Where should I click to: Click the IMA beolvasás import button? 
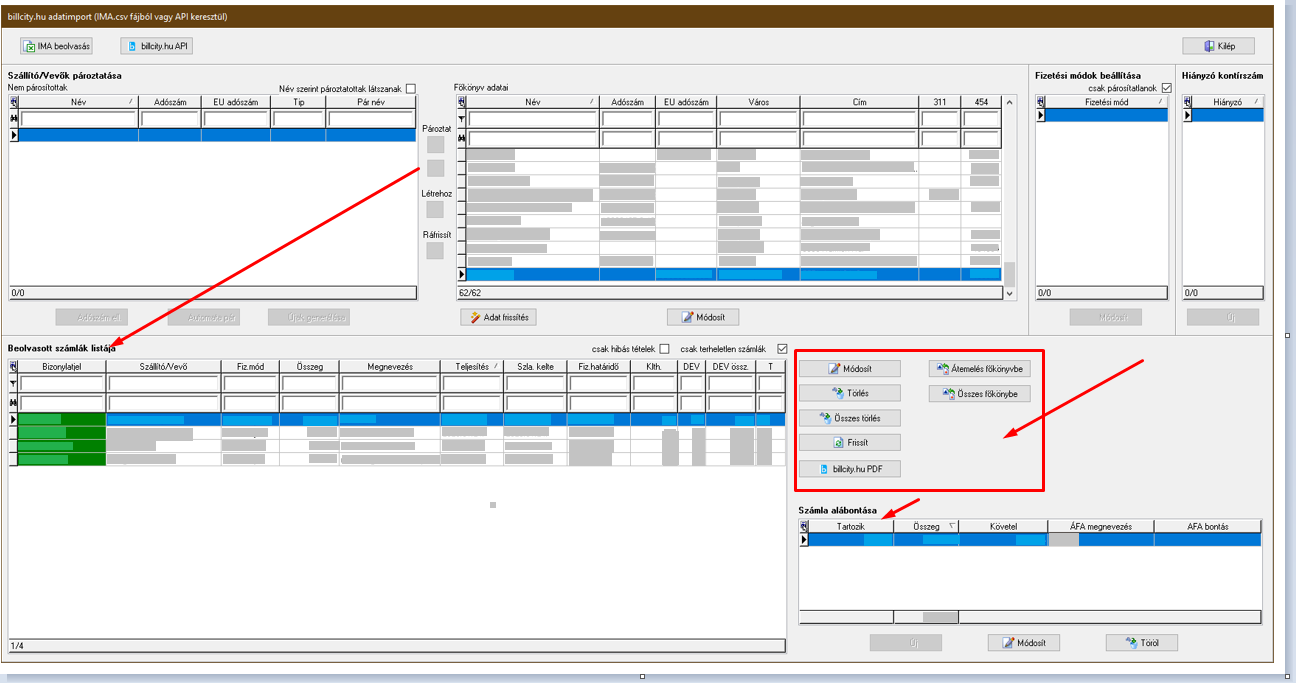pos(60,46)
